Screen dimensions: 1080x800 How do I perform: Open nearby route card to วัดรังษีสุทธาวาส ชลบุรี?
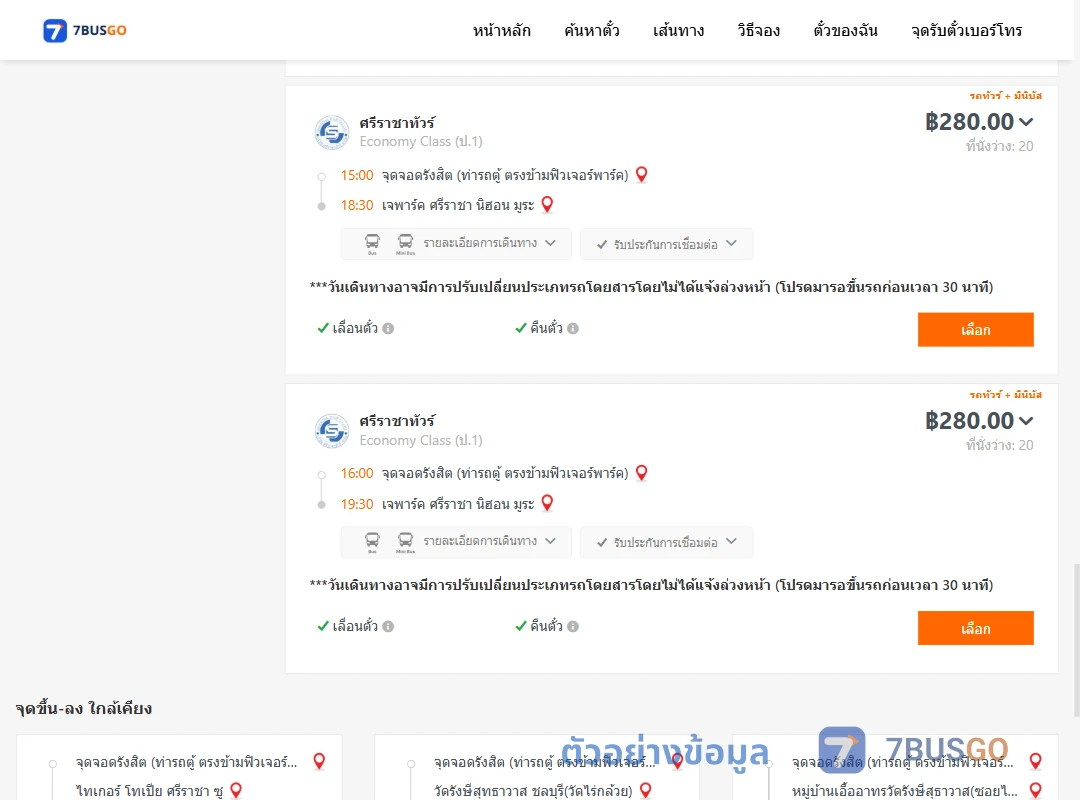pyautogui.click(x=537, y=768)
